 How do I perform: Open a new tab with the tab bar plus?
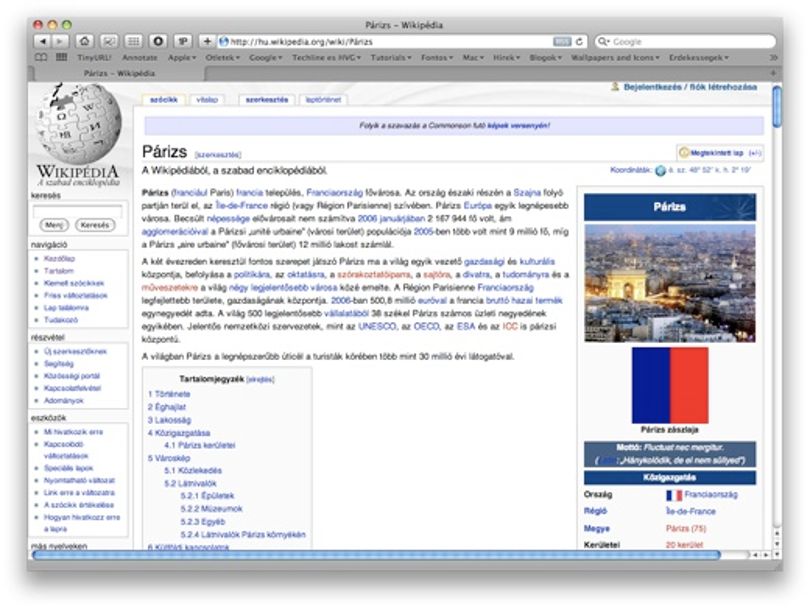tap(773, 73)
